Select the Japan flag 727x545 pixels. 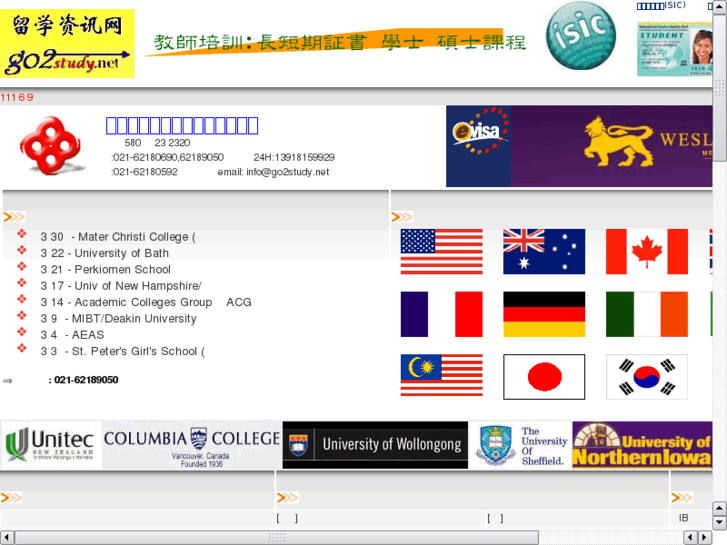(x=544, y=377)
